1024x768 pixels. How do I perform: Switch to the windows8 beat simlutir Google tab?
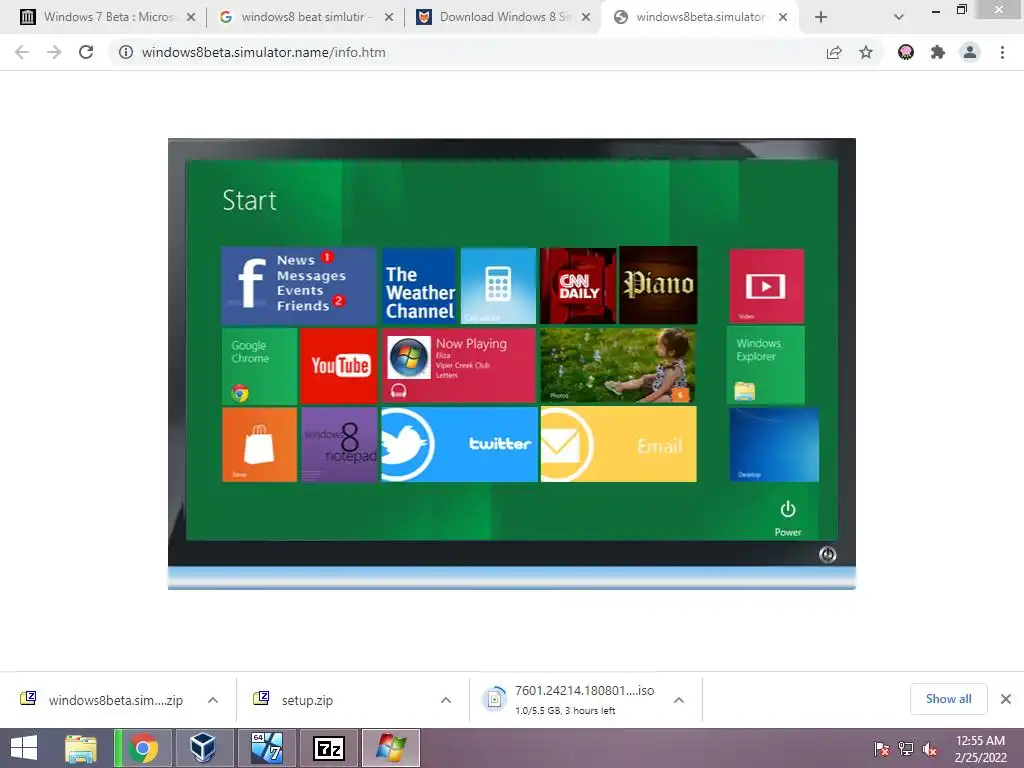coord(304,17)
